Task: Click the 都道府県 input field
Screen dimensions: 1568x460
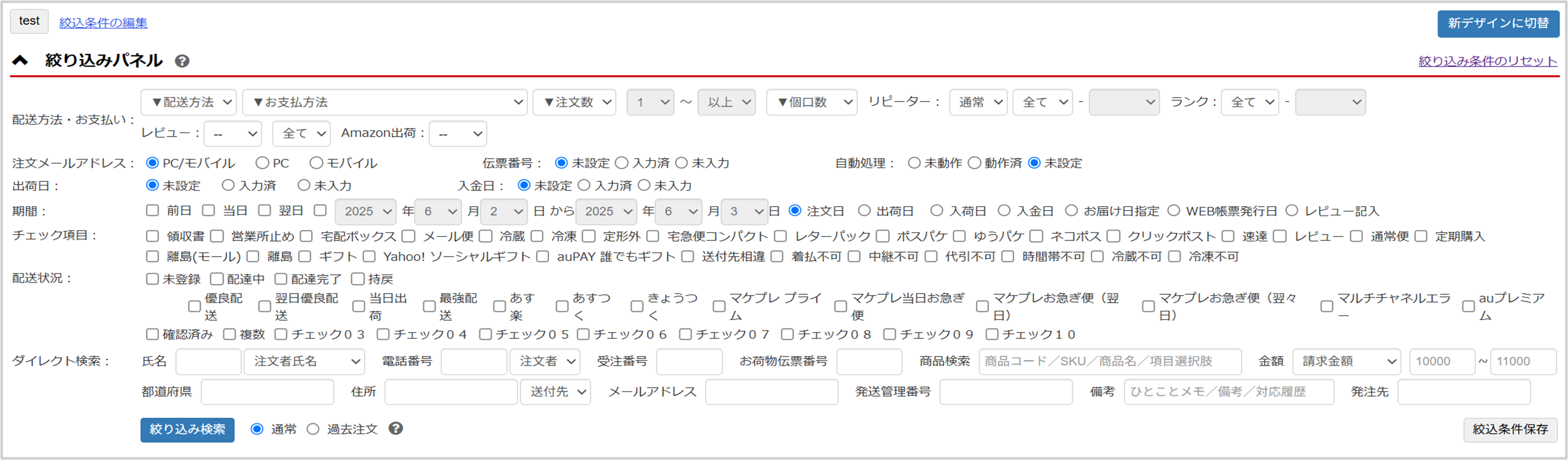Action: [x=267, y=392]
